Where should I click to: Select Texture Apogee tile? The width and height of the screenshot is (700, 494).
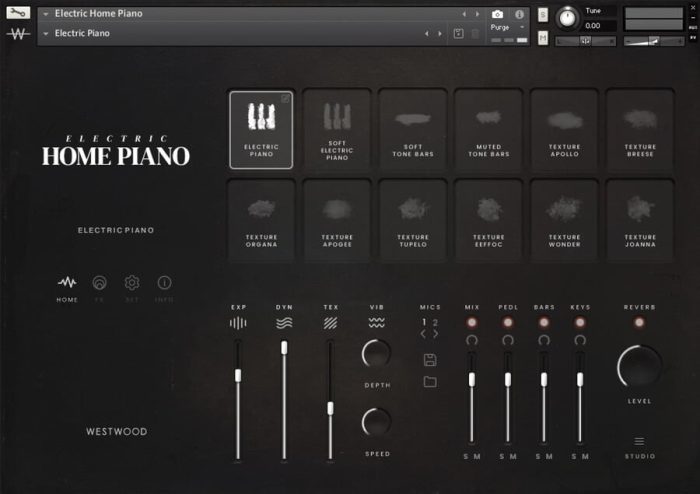pos(337,220)
